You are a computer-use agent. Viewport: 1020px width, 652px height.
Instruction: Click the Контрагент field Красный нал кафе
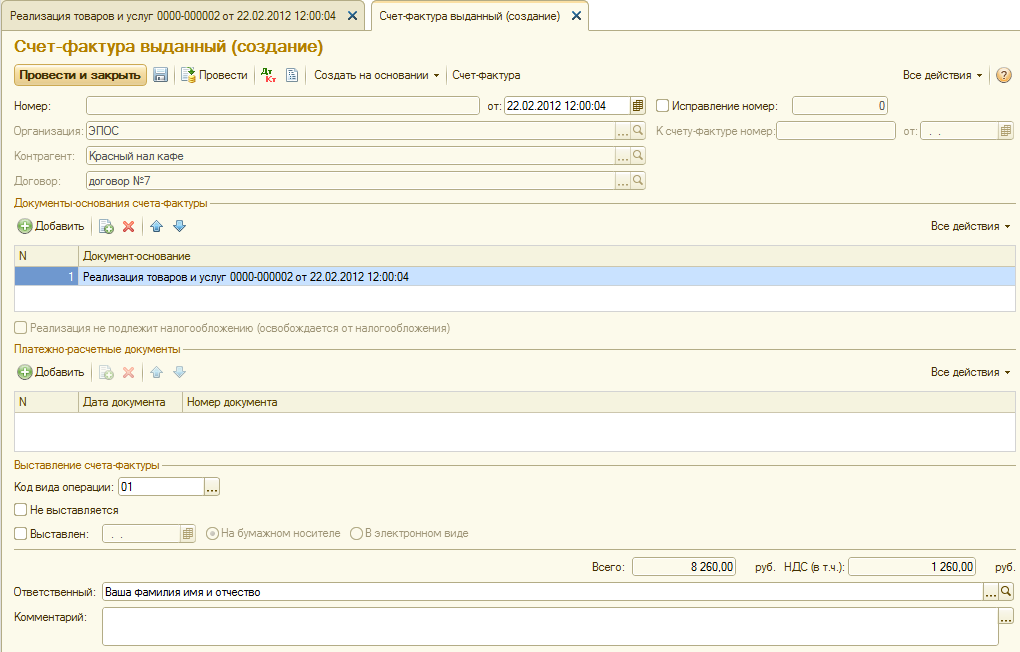[x=351, y=156]
